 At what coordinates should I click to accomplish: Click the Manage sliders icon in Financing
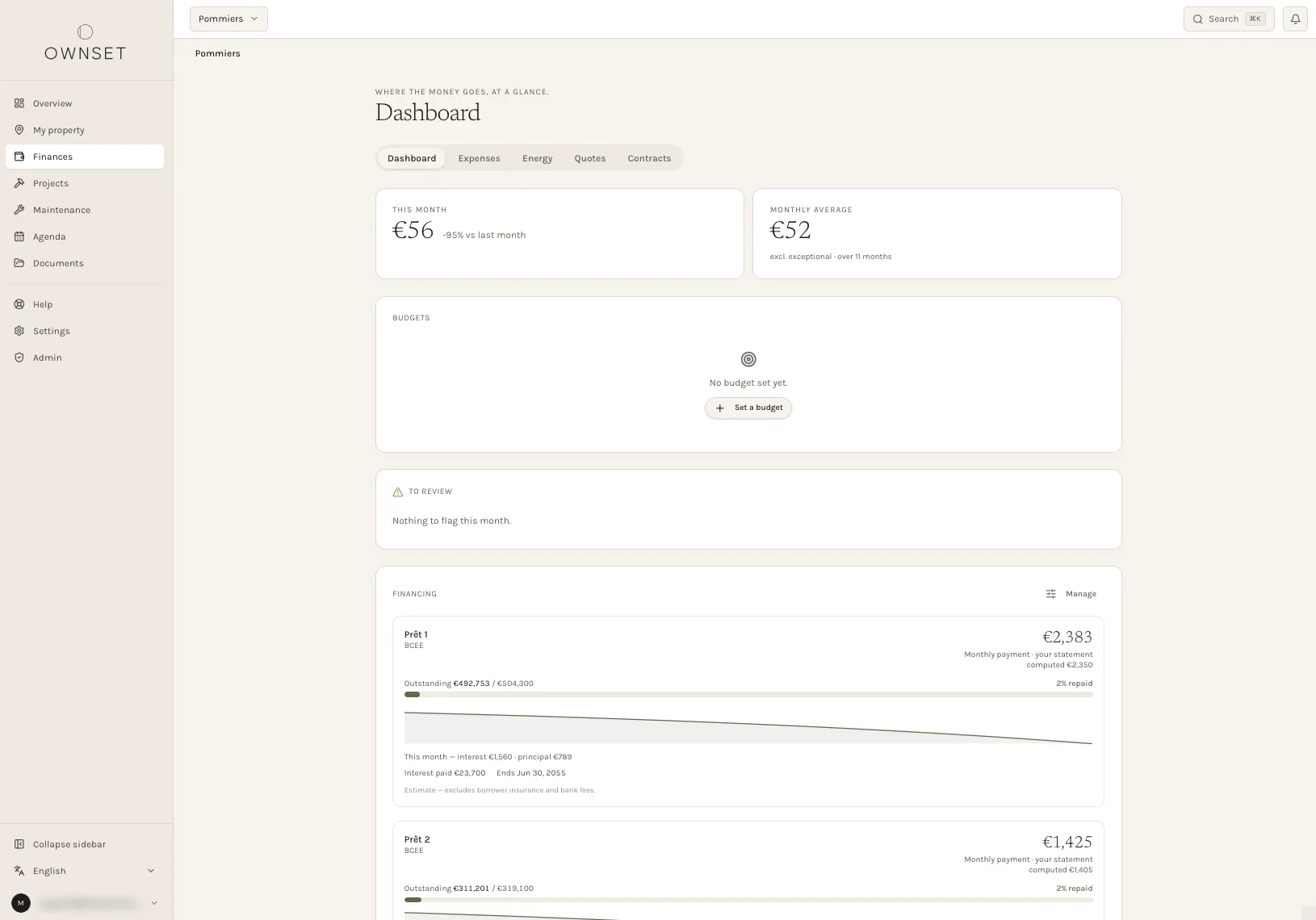1051,594
